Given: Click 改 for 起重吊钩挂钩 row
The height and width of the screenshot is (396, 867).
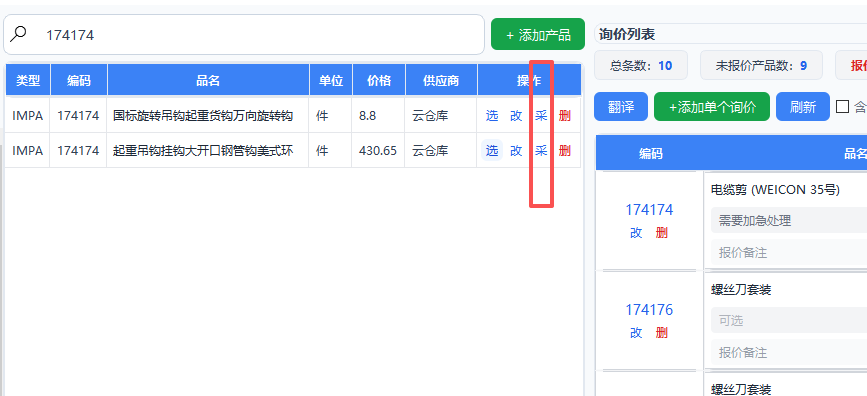Looking at the screenshot, I should pyautogui.click(x=516, y=150).
